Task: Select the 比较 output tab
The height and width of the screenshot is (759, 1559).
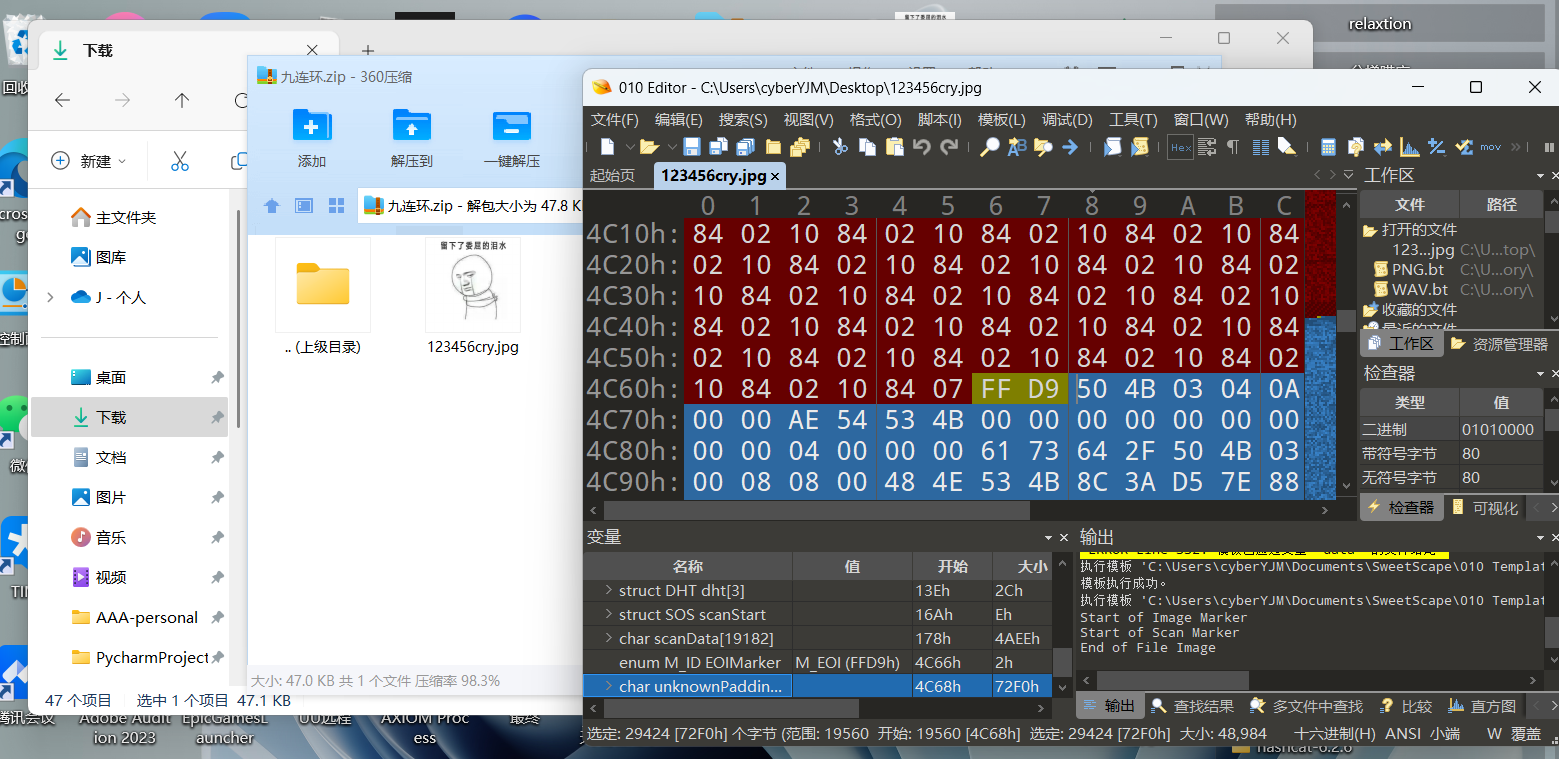Action: point(1405,706)
